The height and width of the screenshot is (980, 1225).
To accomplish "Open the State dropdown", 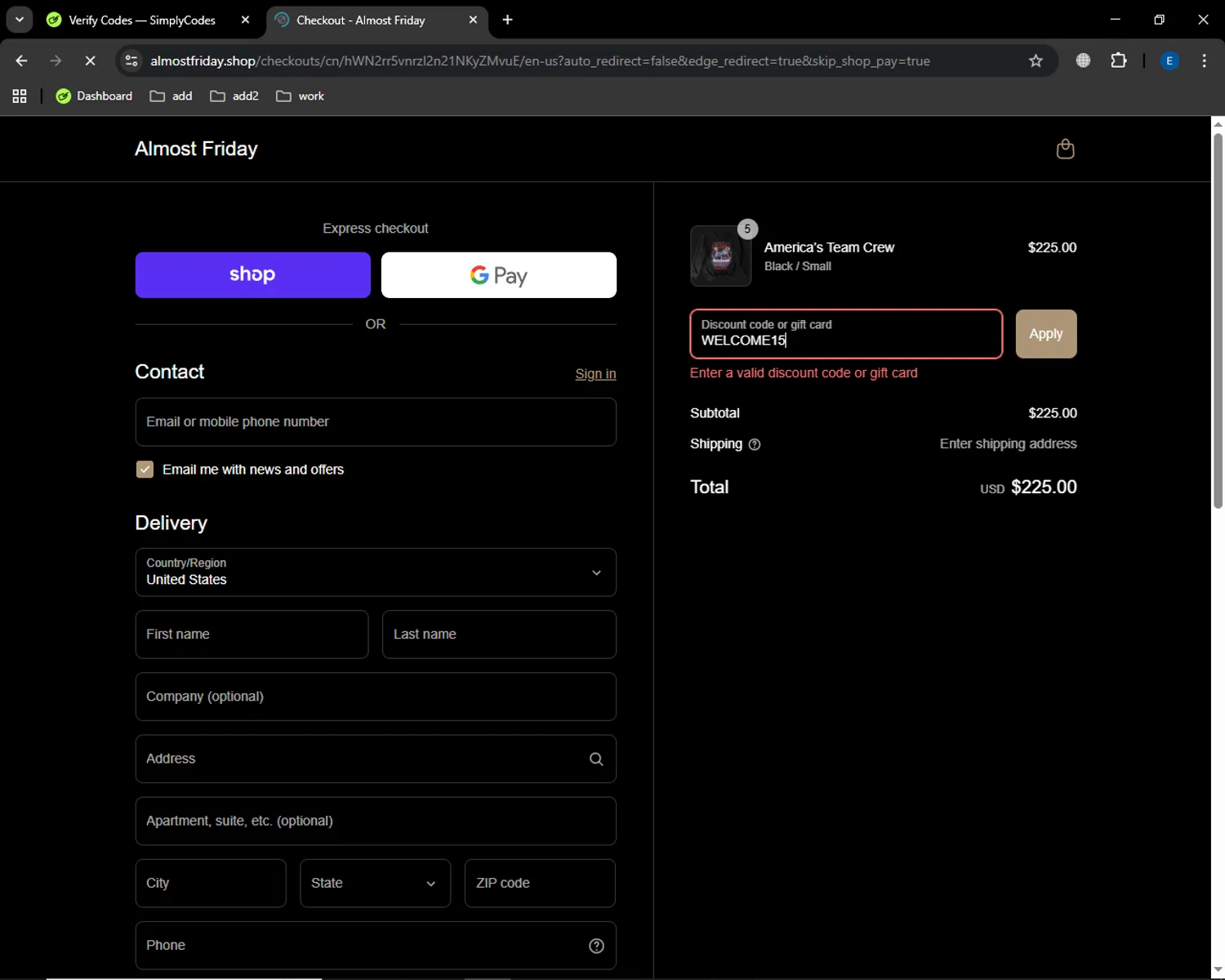I will pos(375,884).
